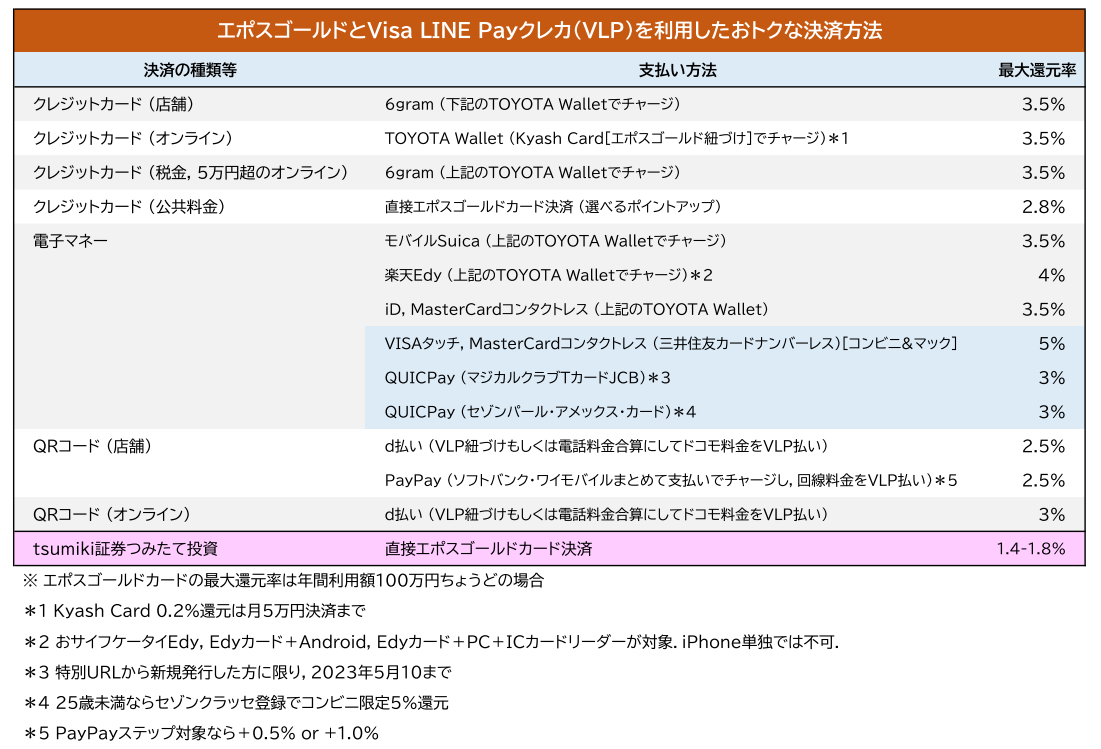The height and width of the screenshot is (749, 1101).
Task: Click QUICPay（セゾンパール・アメックス・カード）*4 cell
Action: point(540,412)
